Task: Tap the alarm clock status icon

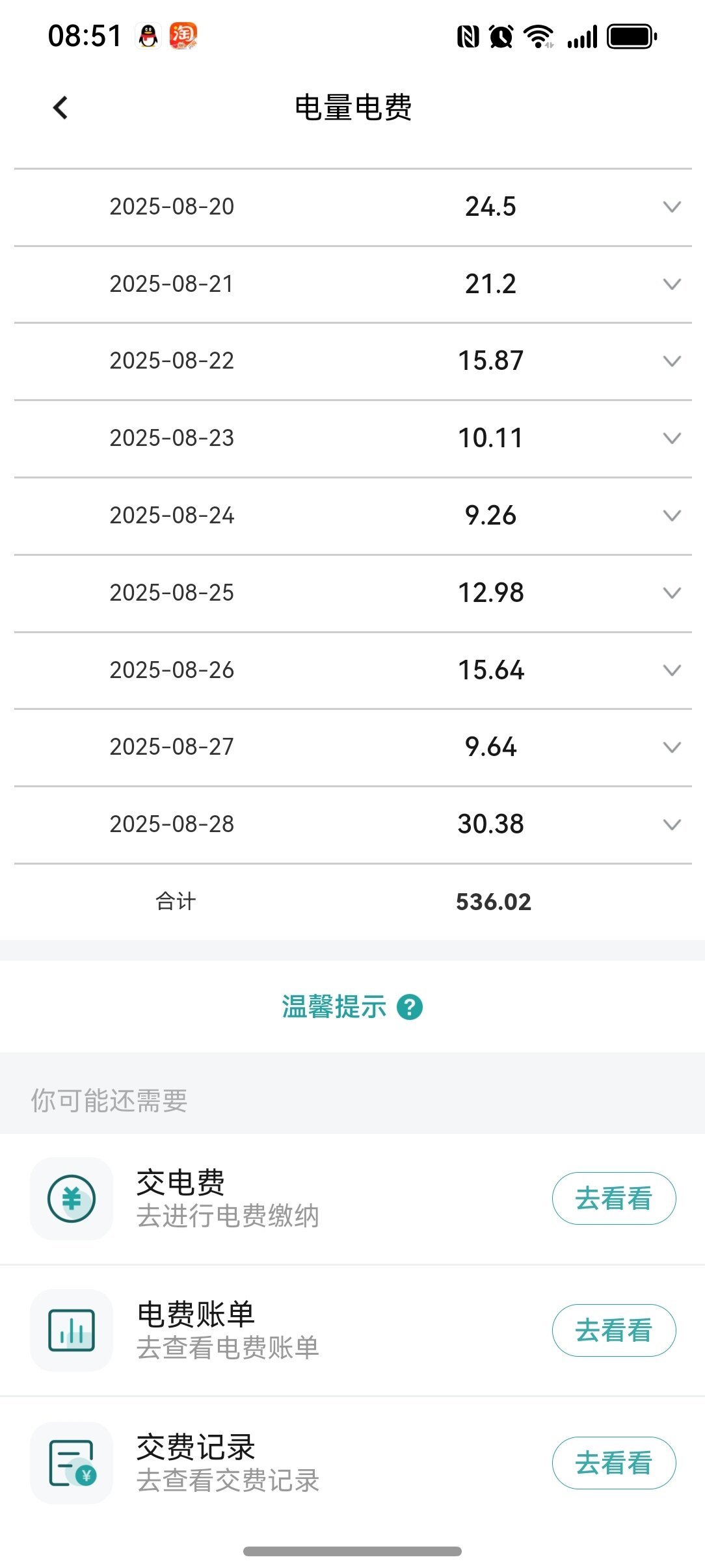Action: tap(501, 36)
